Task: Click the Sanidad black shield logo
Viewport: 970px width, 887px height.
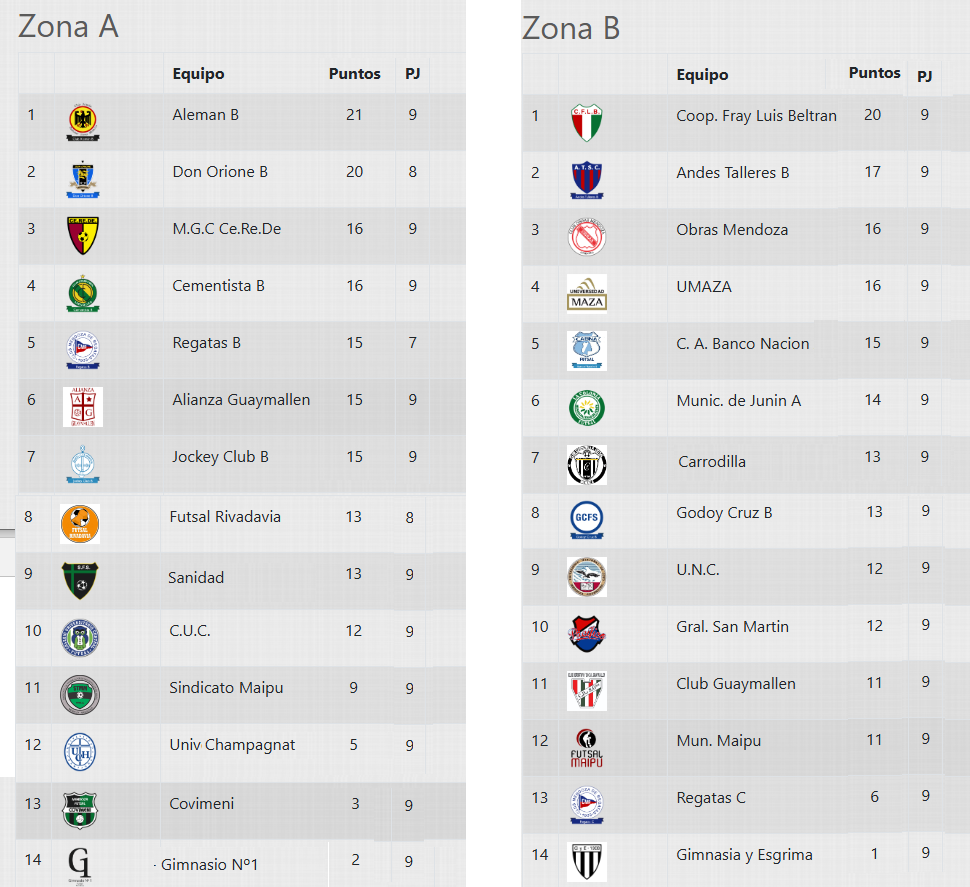Action: (x=80, y=580)
